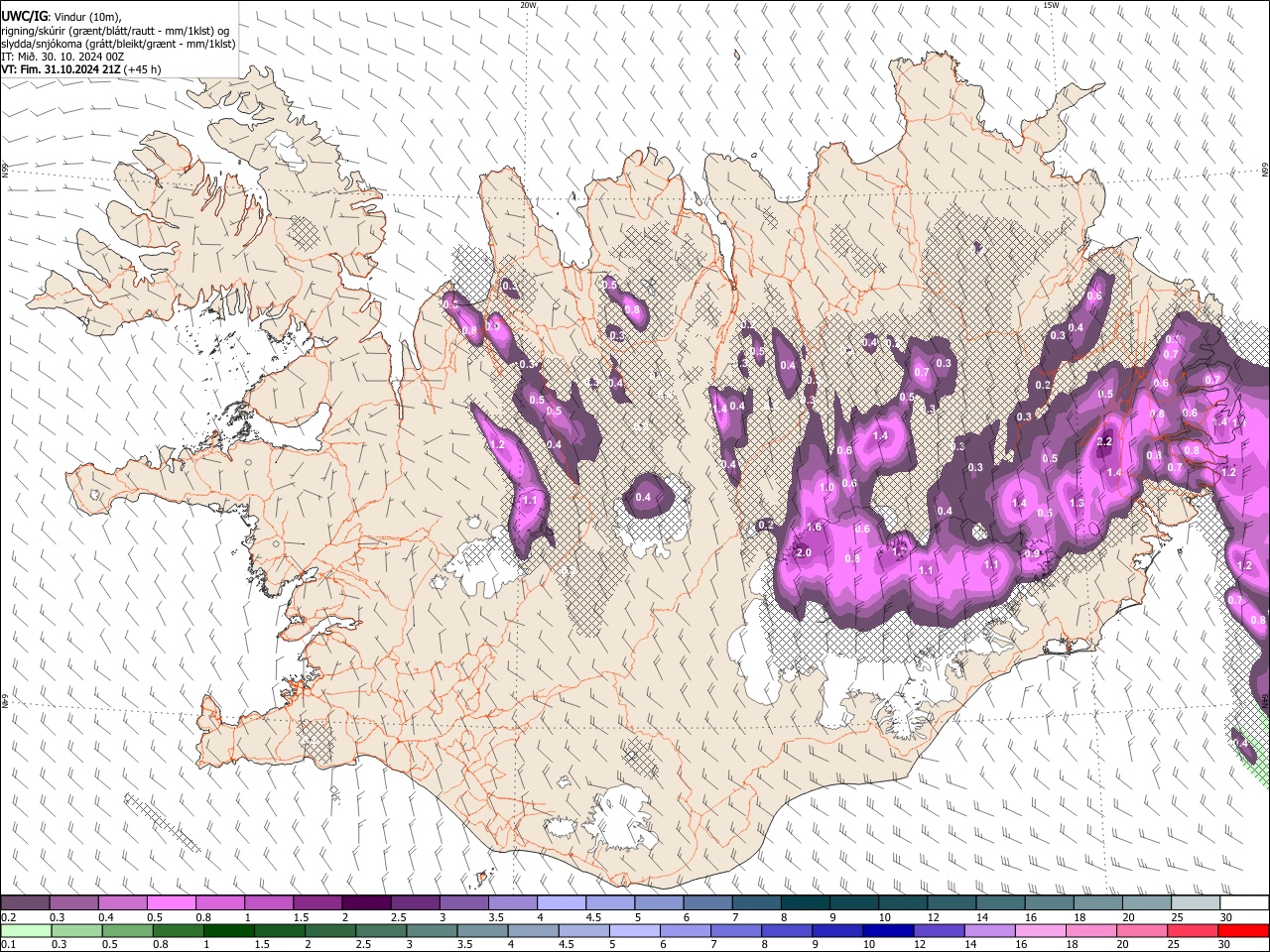
Task: Click the light purple 14 swatch in rain legend
Action: click(x=989, y=930)
